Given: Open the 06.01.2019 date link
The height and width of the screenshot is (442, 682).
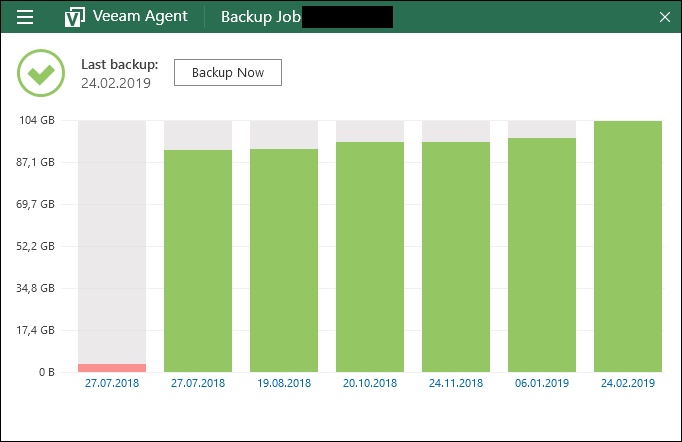Looking at the screenshot, I should [x=542, y=383].
